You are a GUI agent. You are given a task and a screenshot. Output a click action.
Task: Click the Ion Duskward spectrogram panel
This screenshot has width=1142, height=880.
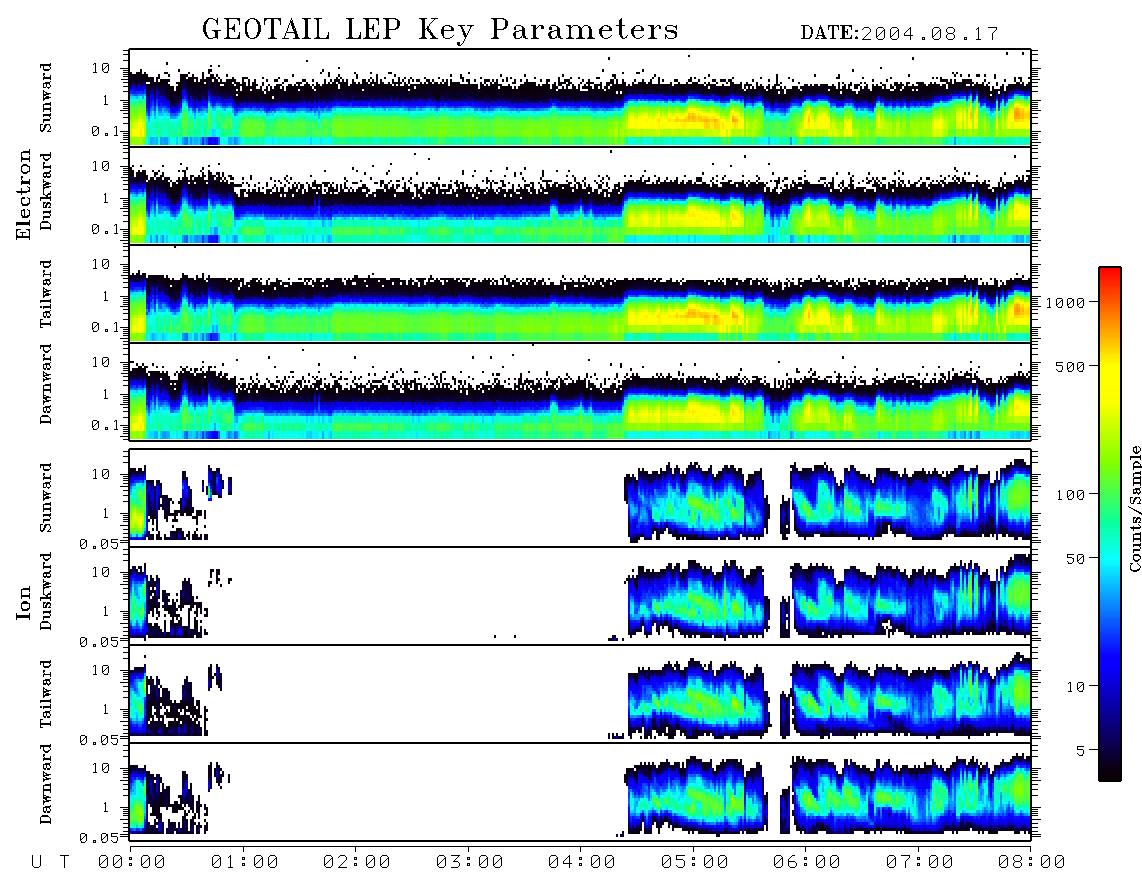pos(580,595)
